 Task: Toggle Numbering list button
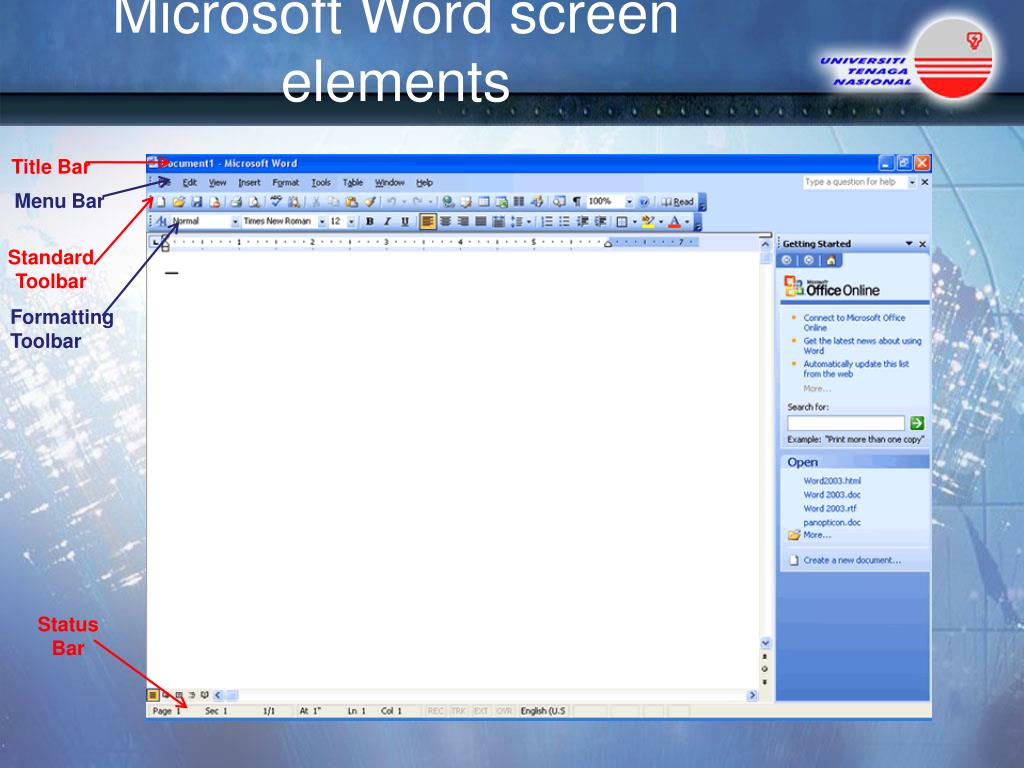coord(547,222)
